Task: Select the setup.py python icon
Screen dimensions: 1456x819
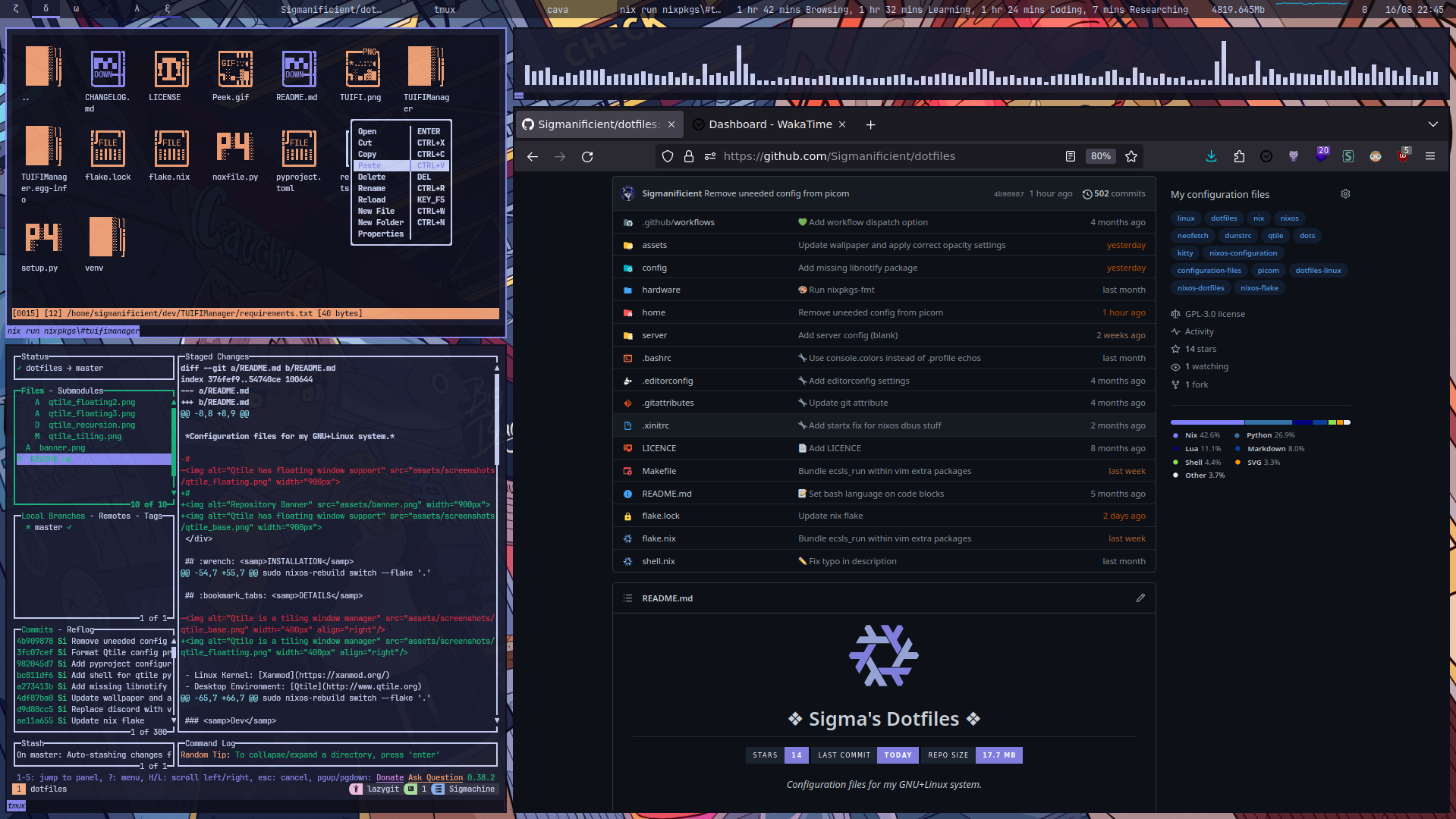Action: point(44,237)
